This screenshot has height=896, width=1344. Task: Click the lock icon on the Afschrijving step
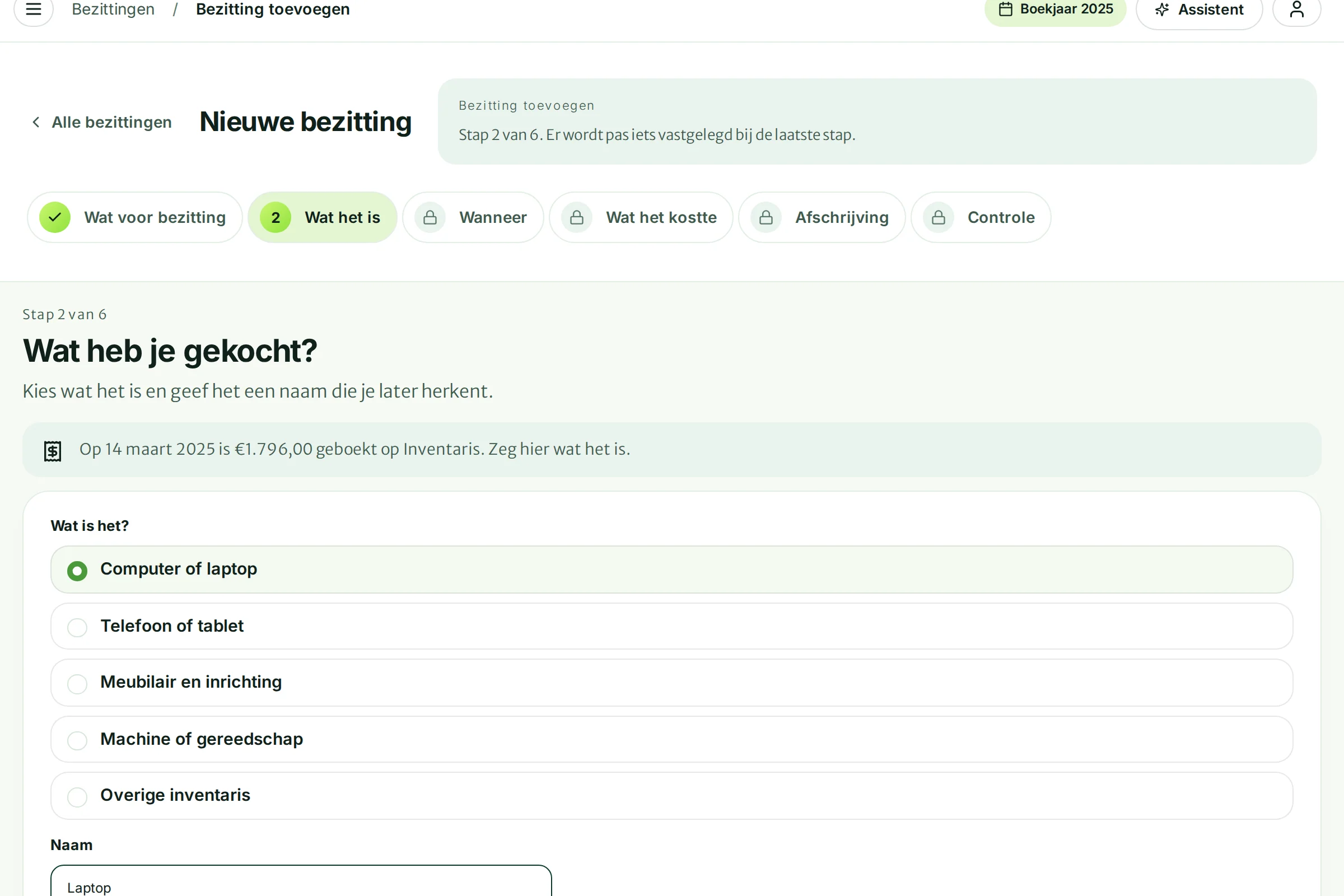(766, 217)
